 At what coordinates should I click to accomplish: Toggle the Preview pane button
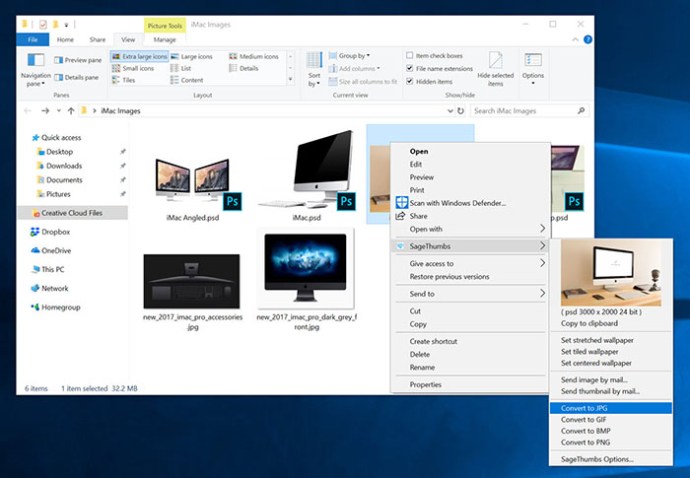click(x=76, y=60)
